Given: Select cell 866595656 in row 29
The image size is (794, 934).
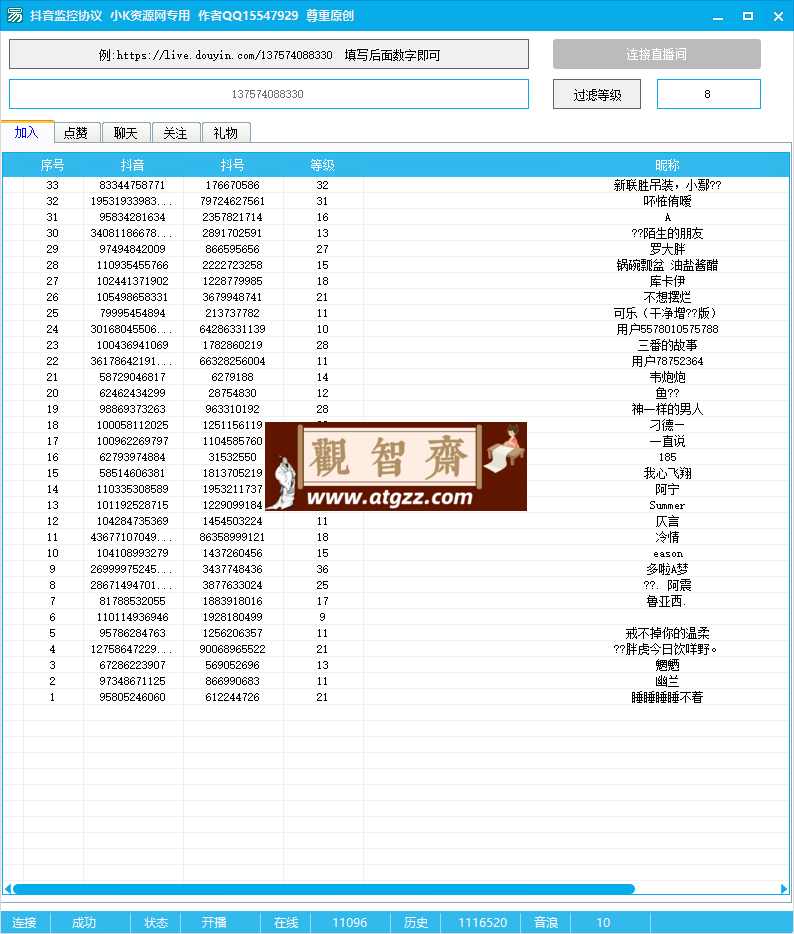Looking at the screenshot, I should tap(232, 249).
